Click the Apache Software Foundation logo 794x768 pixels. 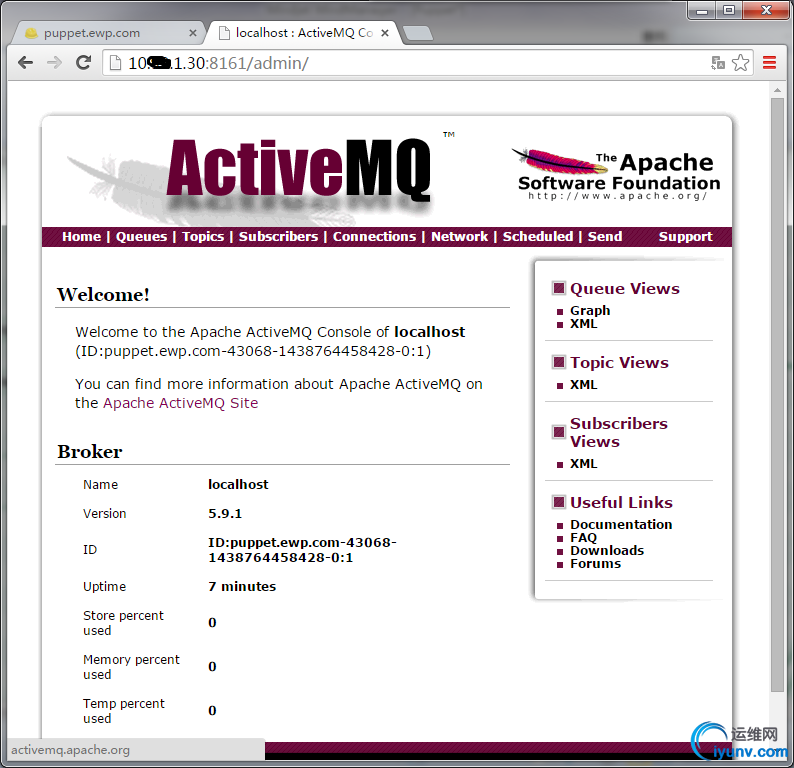tap(618, 175)
